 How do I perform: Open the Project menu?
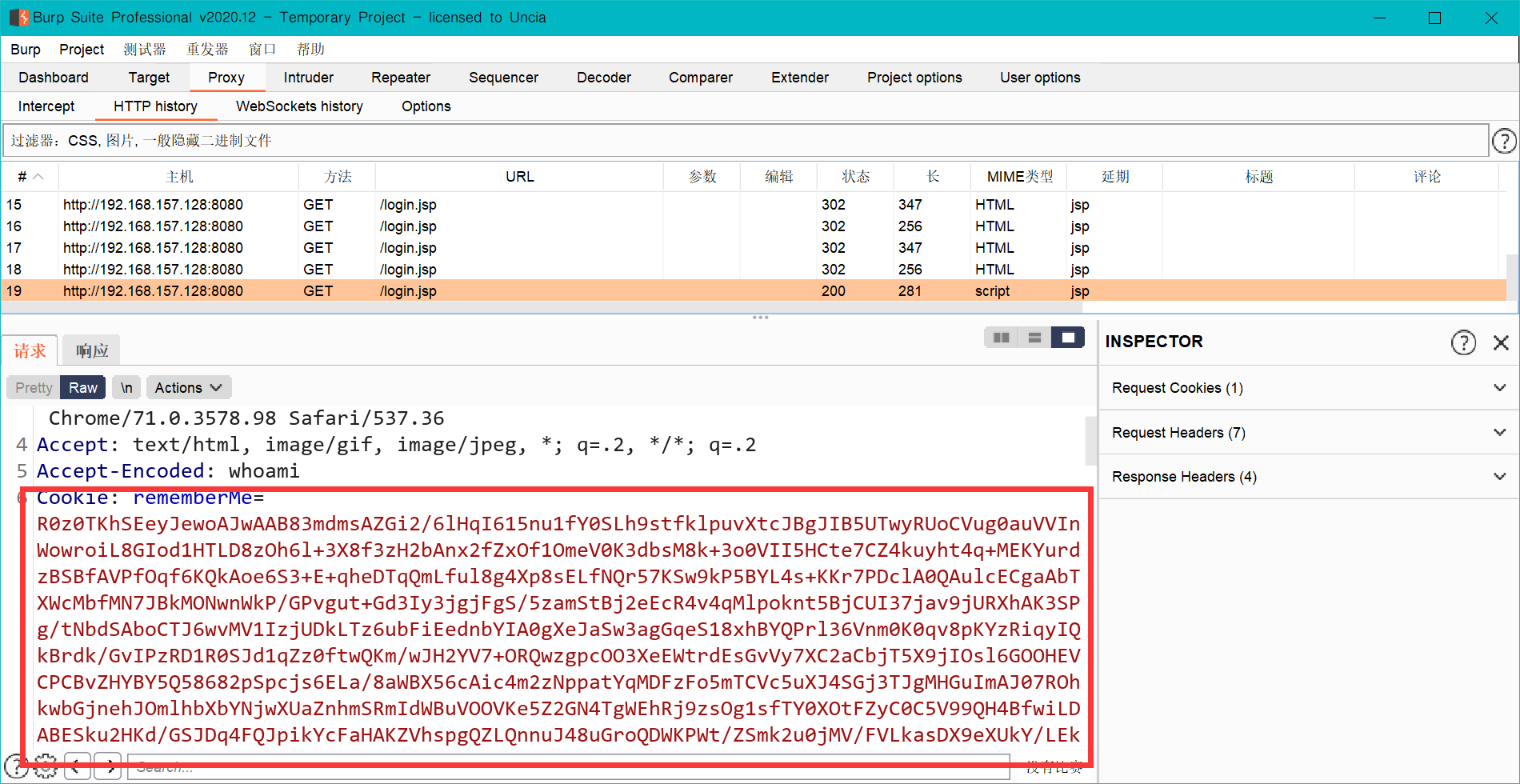pyautogui.click(x=82, y=50)
